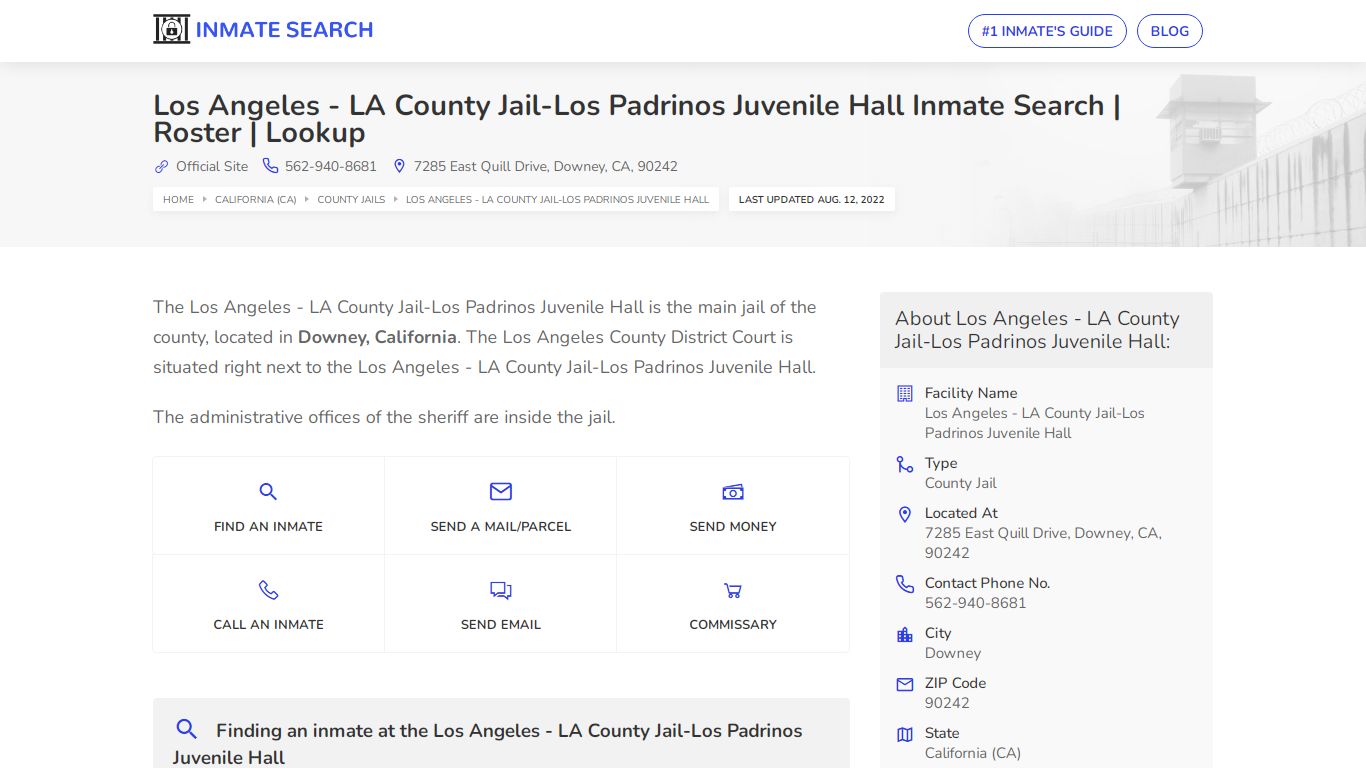
Task: Open FIND AN INMATE tile label
Action: pyautogui.click(x=268, y=526)
